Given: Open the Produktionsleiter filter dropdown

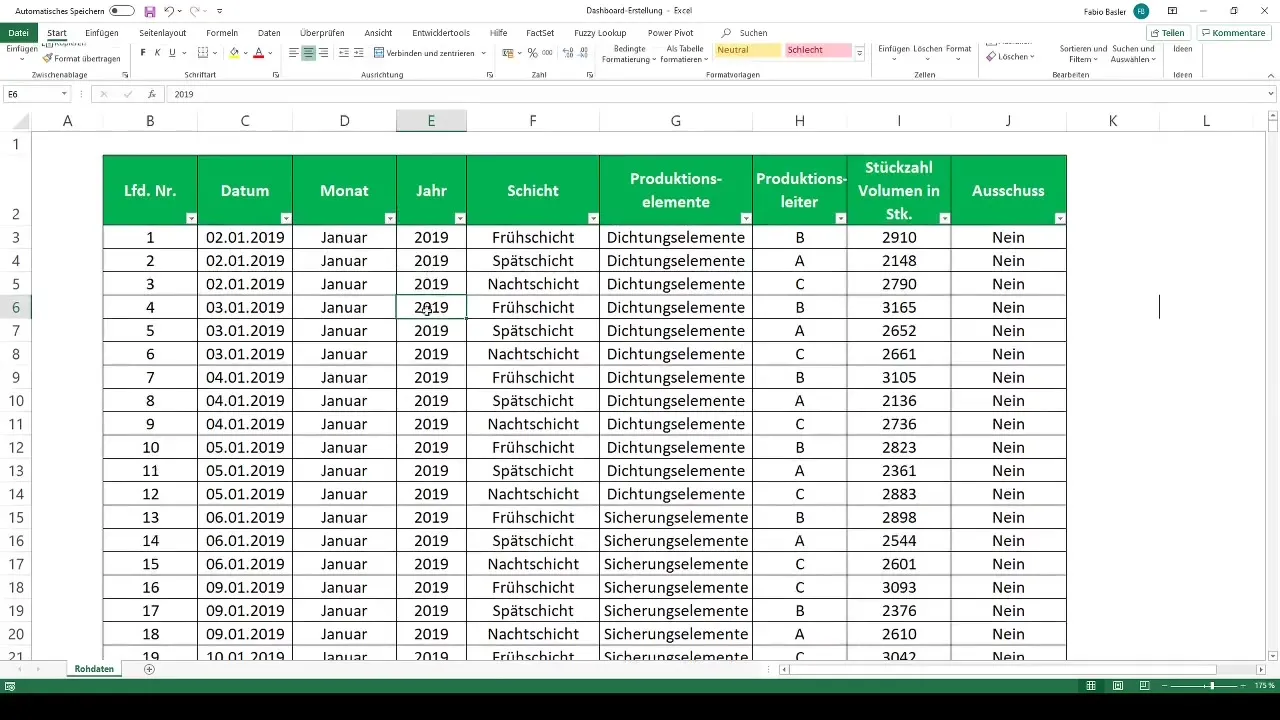Looking at the screenshot, I should 840,218.
